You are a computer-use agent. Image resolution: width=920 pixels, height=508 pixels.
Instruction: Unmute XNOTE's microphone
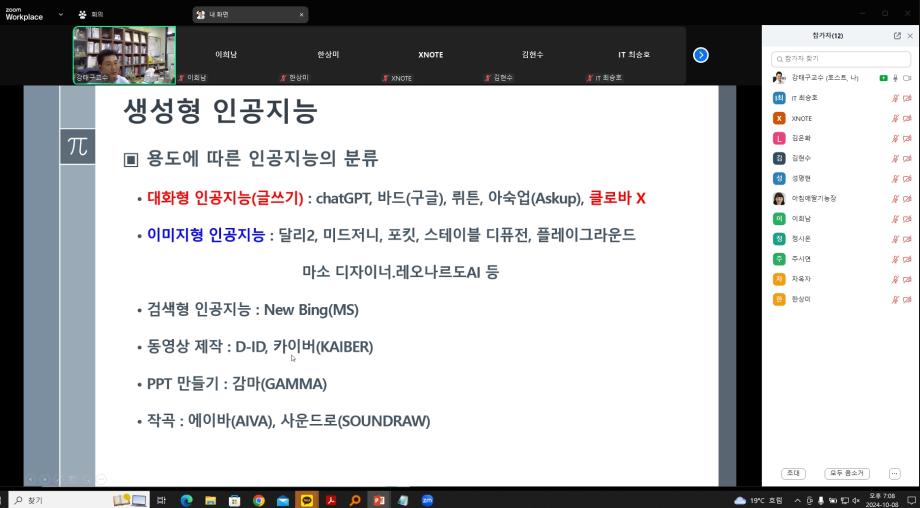point(895,118)
